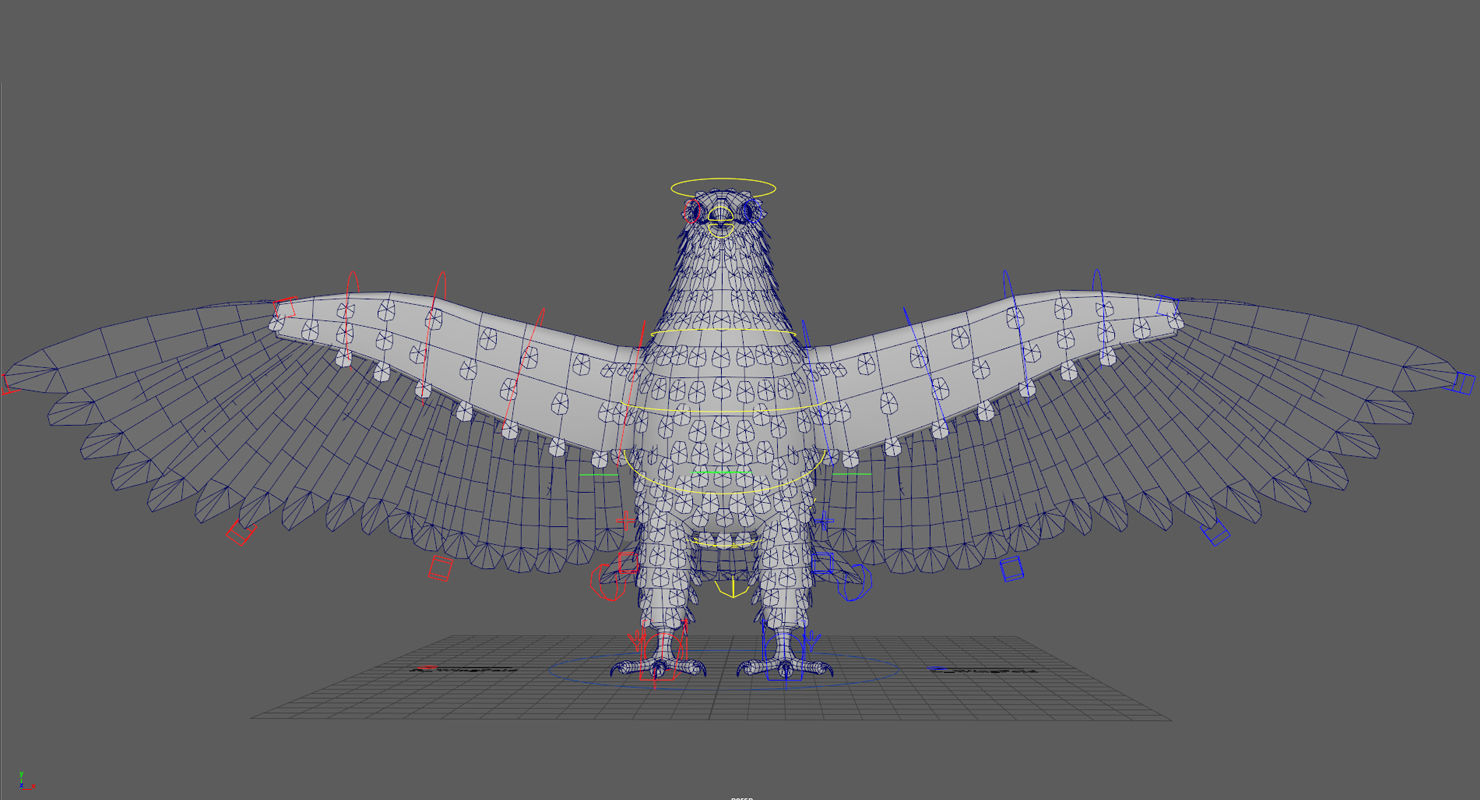Select the blue square below mid wing feathers
Screen dimensions: 1480x800
[1012, 569]
